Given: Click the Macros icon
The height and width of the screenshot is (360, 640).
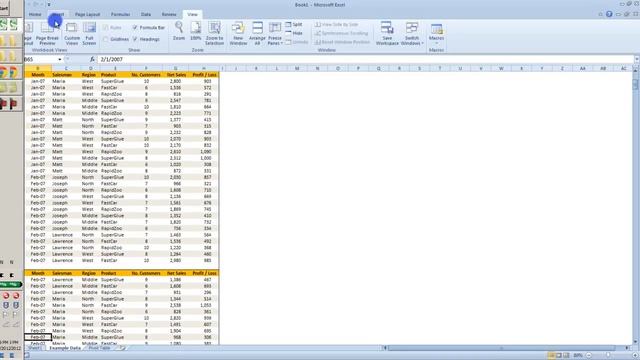Looking at the screenshot, I should [x=436, y=29].
